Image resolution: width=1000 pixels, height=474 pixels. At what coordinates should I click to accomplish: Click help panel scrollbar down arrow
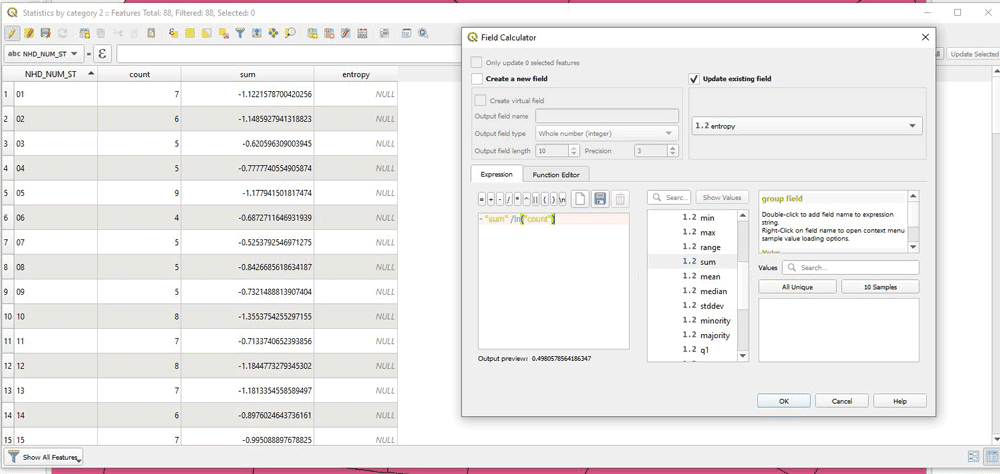tap(913, 247)
